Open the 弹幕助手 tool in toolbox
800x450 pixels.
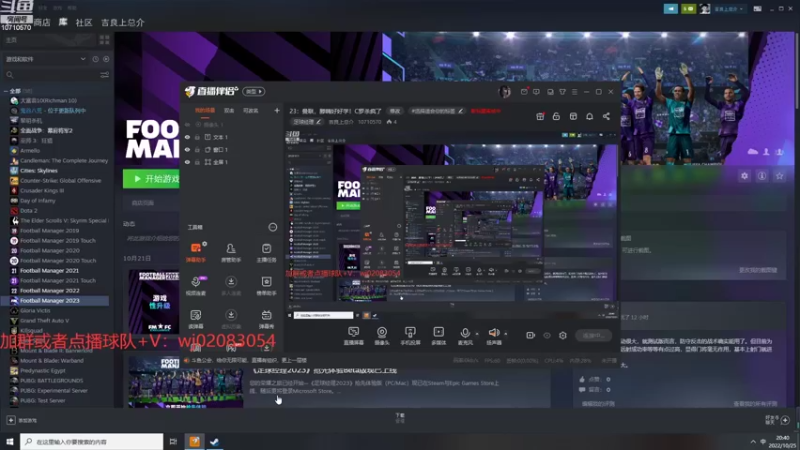(195, 252)
